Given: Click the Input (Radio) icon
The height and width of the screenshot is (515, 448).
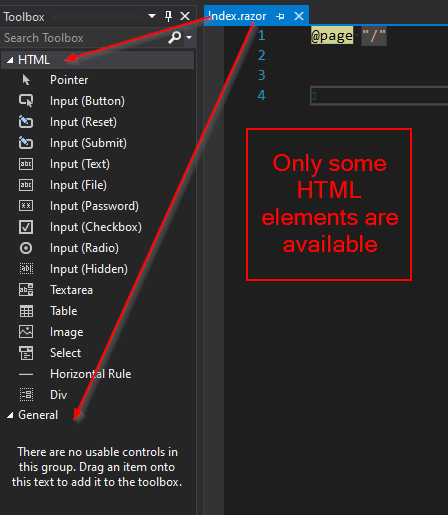Looking at the screenshot, I should coord(26,248).
